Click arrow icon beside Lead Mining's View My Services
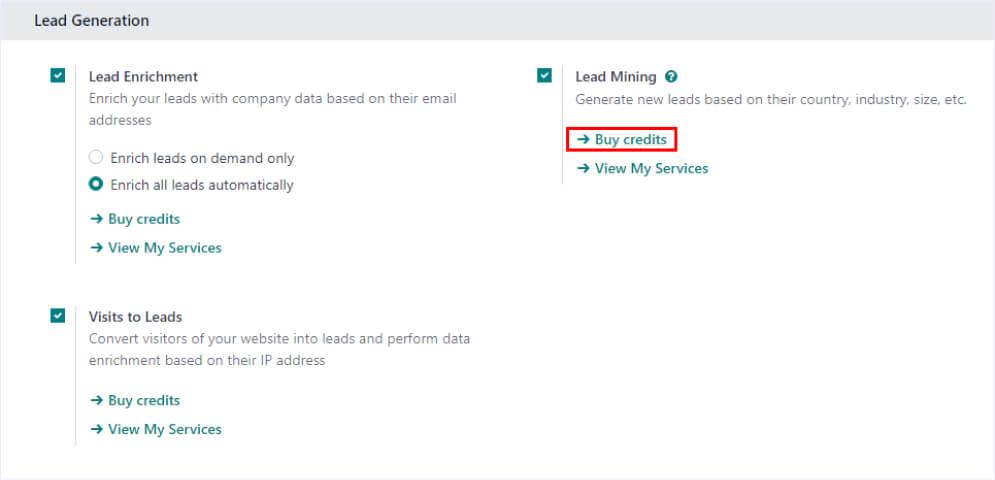This screenshot has height=480, width=995. (583, 169)
